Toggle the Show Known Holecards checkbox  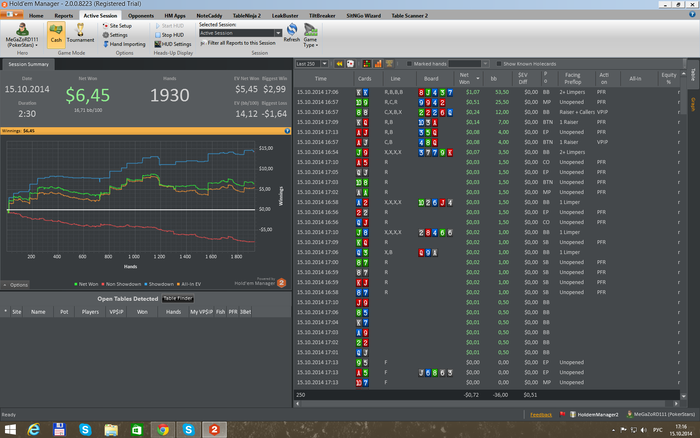tap(499, 64)
